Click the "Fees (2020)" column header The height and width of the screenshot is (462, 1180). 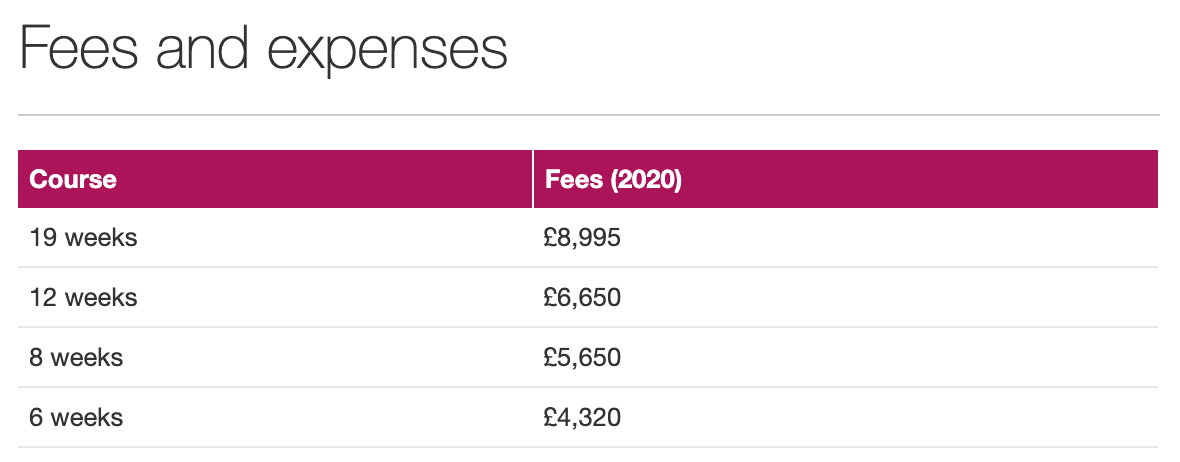click(x=613, y=180)
